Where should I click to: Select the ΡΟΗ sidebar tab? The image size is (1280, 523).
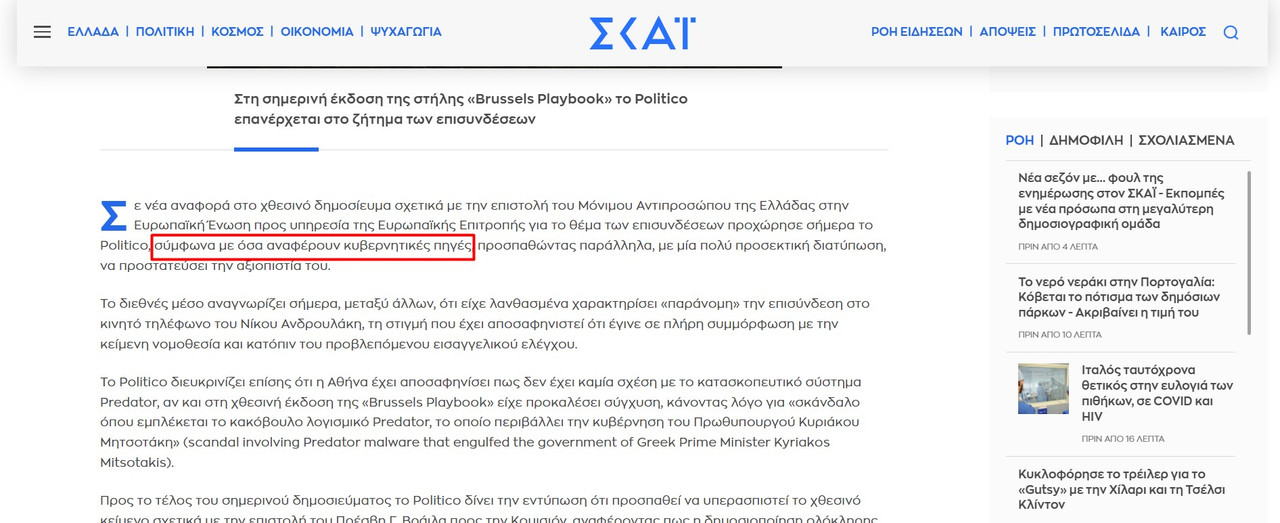1019,140
